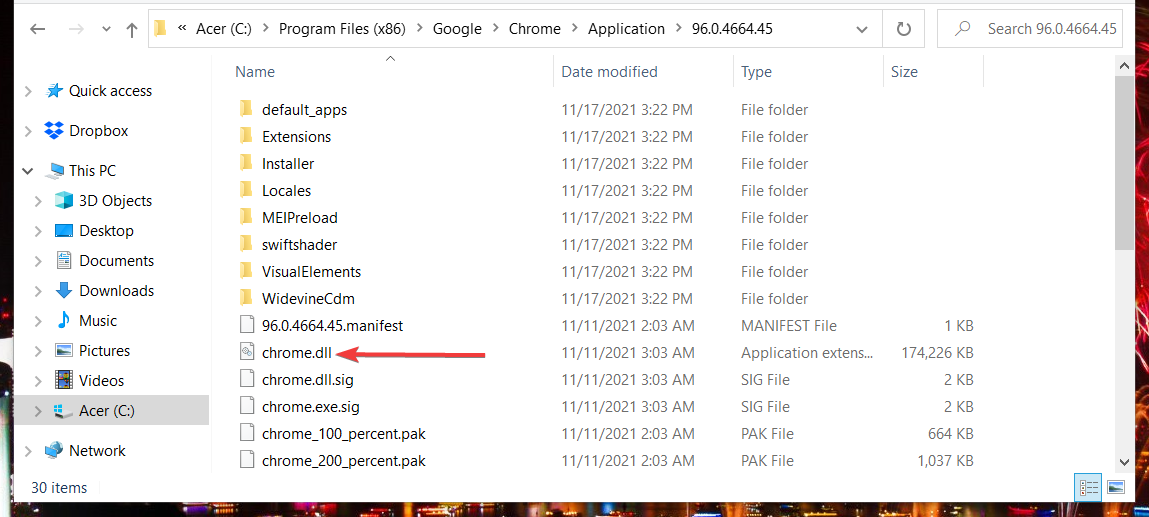Select Acer (C:) in the address path

223,29
